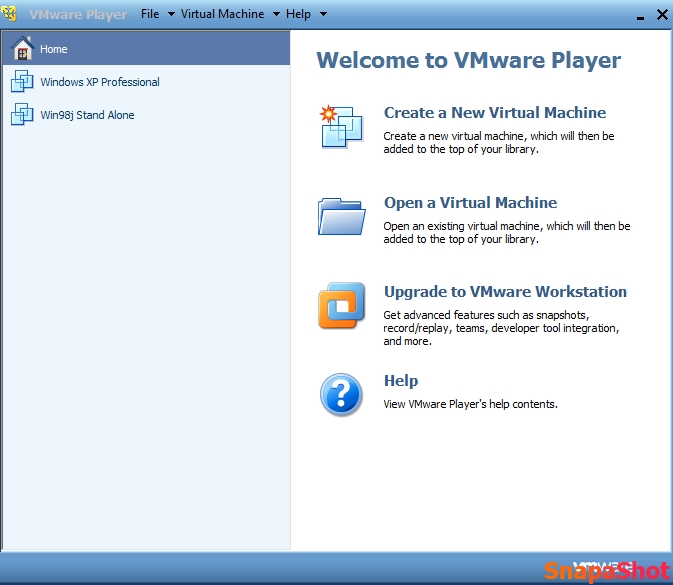Select Win98j Stand Alone label in library
The height and width of the screenshot is (585, 673).
point(87,115)
